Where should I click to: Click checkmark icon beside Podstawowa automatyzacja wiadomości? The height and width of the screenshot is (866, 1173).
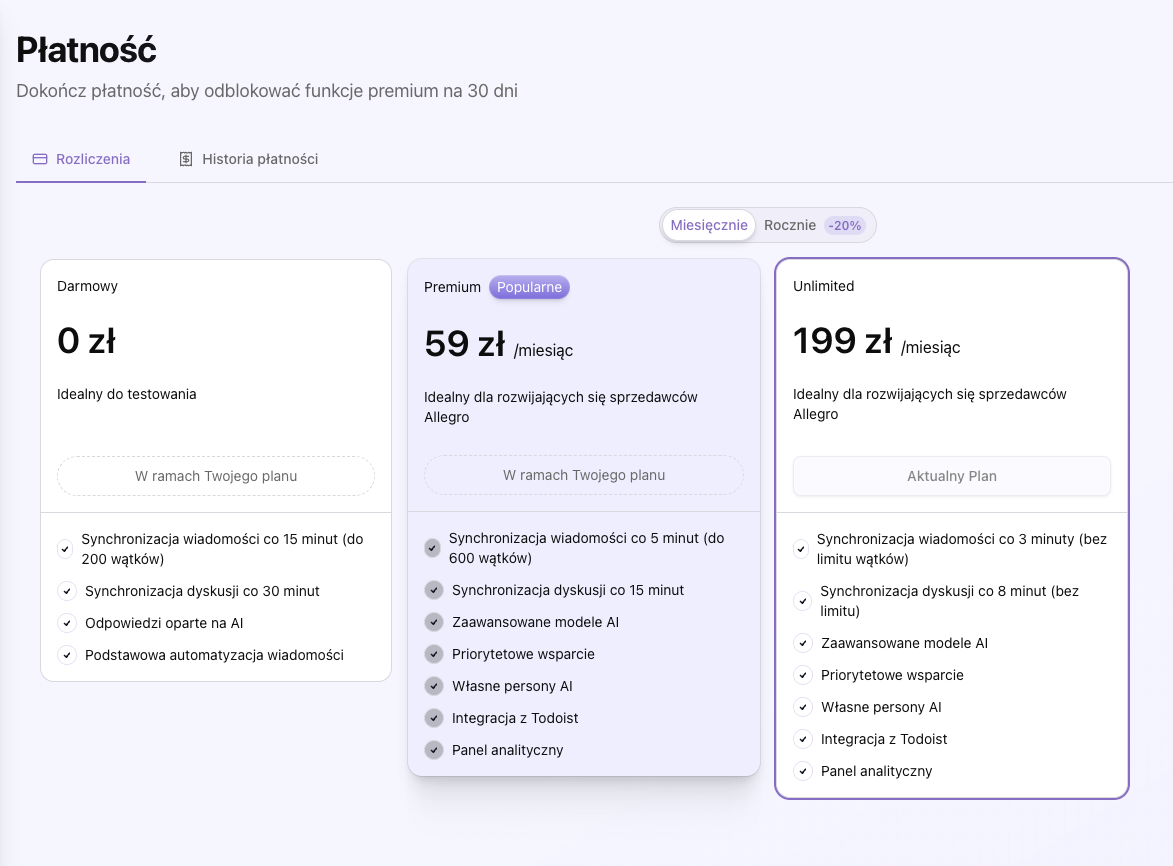66,655
